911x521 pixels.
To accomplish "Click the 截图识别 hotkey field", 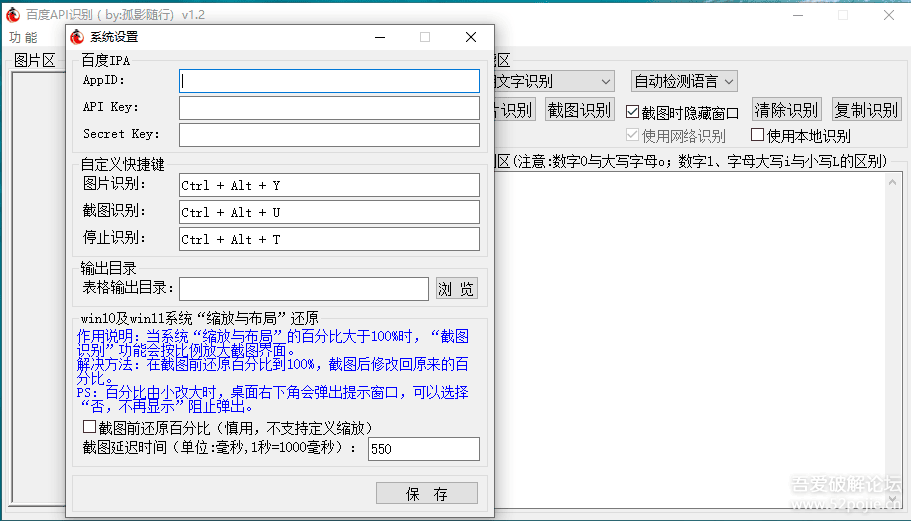I will point(329,212).
